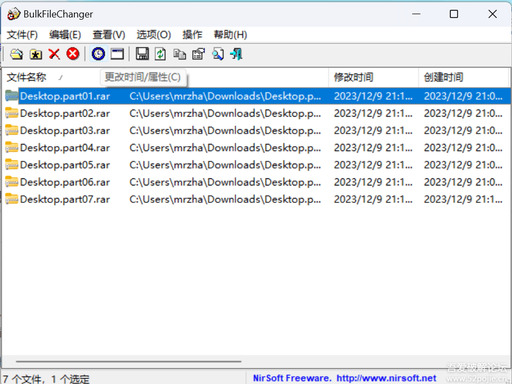This screenshot has height=384, width=512.
Task: Open the 编辑(E) menu
Action: 65,35
